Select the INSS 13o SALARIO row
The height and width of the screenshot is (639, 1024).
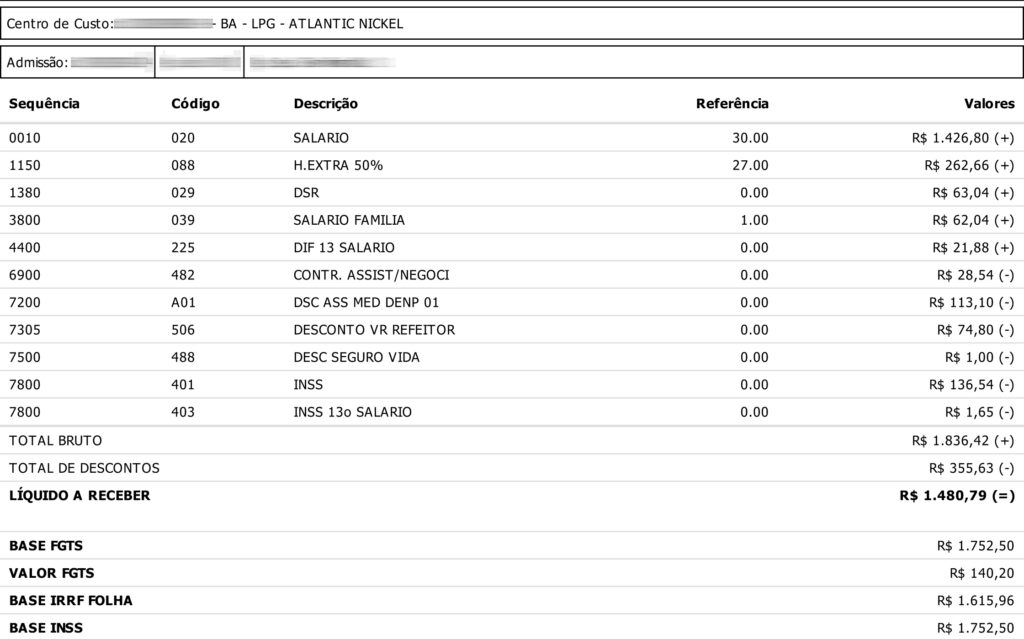click(352, 412)
